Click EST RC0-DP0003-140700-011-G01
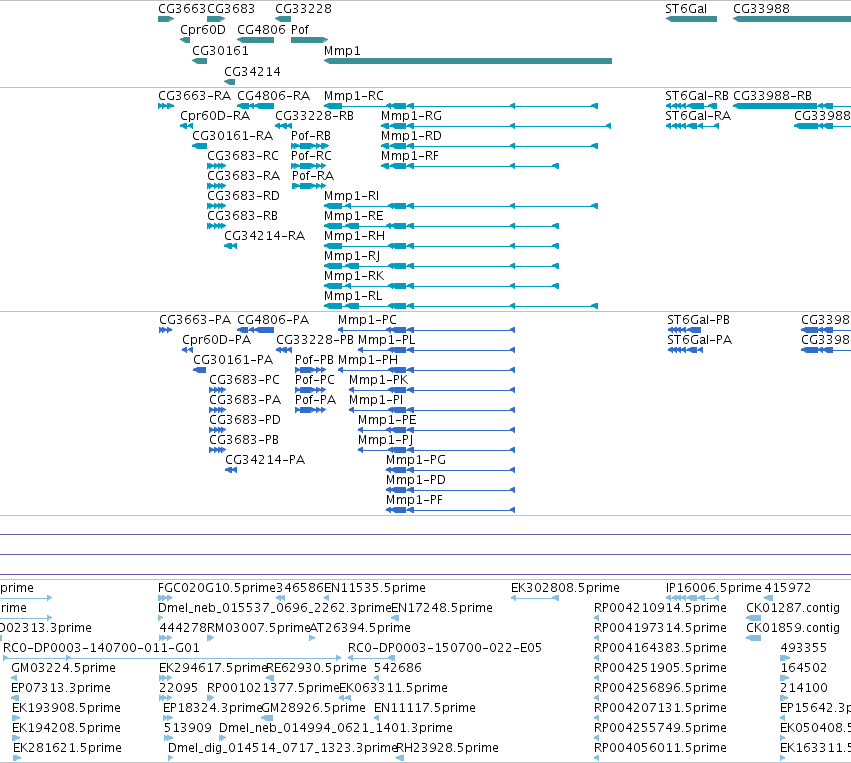 [x=172, y=658]
